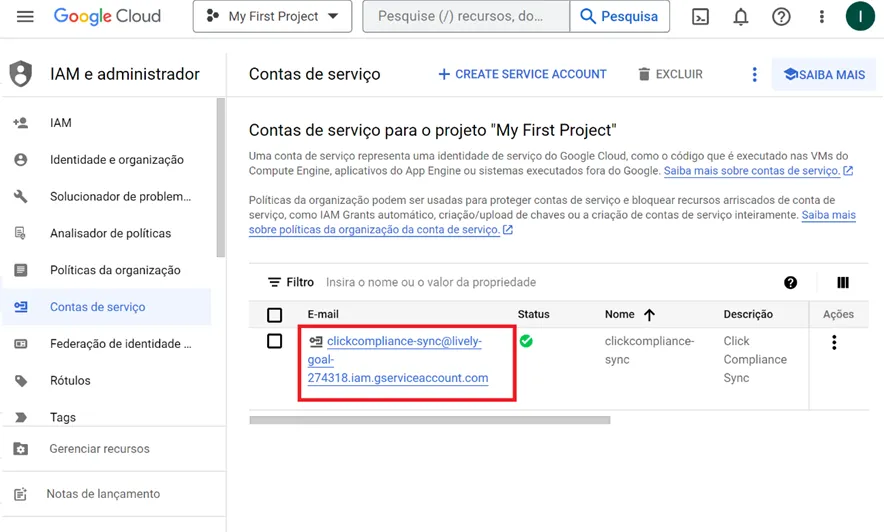Image resolution: width=884 pixels, height=532 pixels.
Task: Sort by Nome column arrow
Action: pos(649,314)
